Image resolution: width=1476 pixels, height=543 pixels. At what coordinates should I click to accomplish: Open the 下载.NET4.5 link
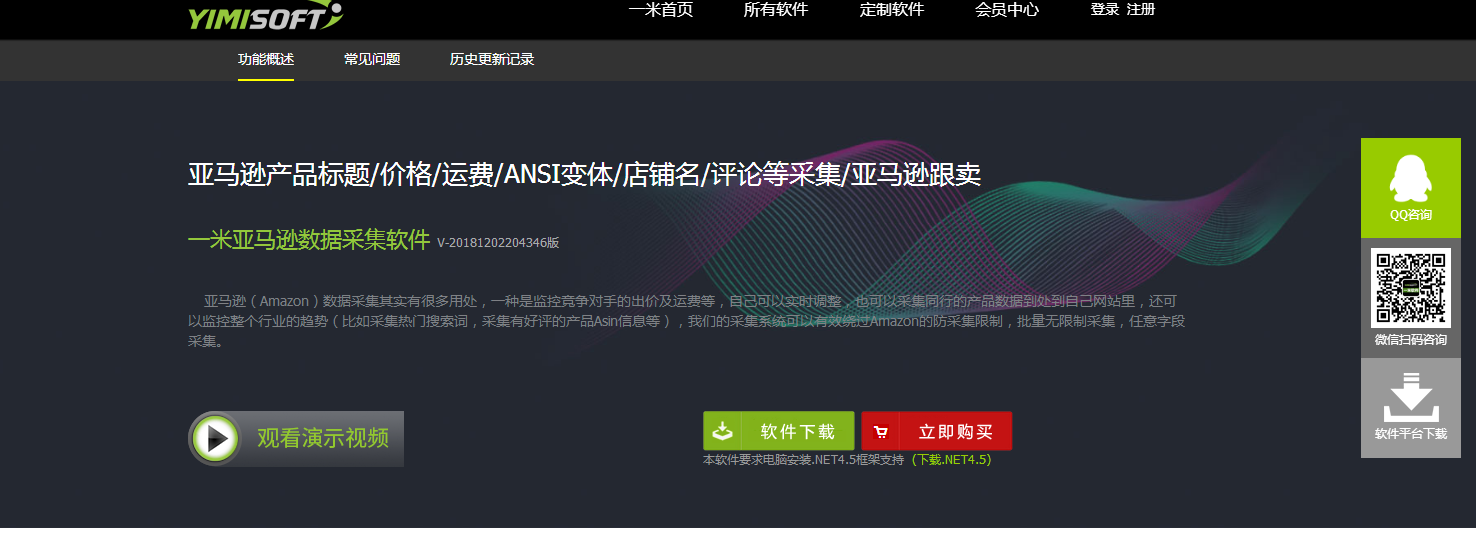(950, 460)
